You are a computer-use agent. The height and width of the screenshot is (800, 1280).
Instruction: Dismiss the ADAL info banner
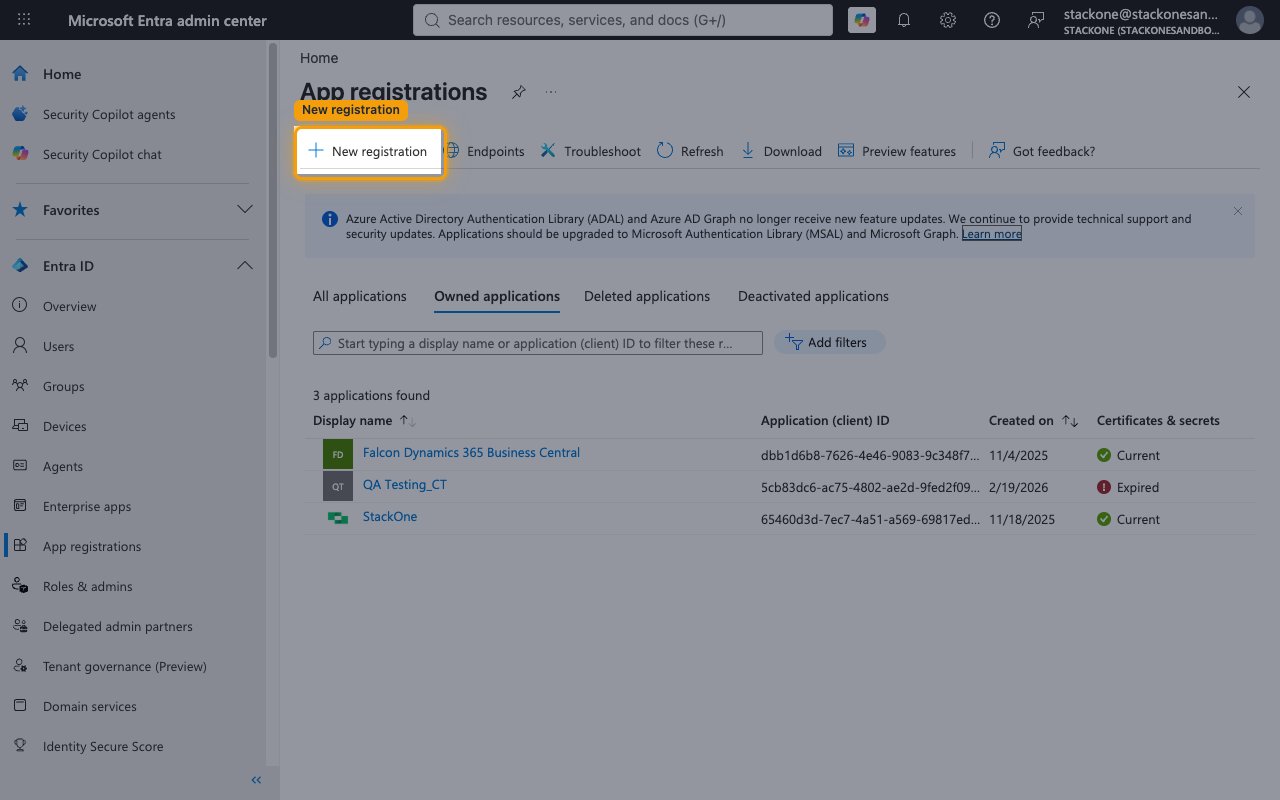click(x=1238, y=211)
